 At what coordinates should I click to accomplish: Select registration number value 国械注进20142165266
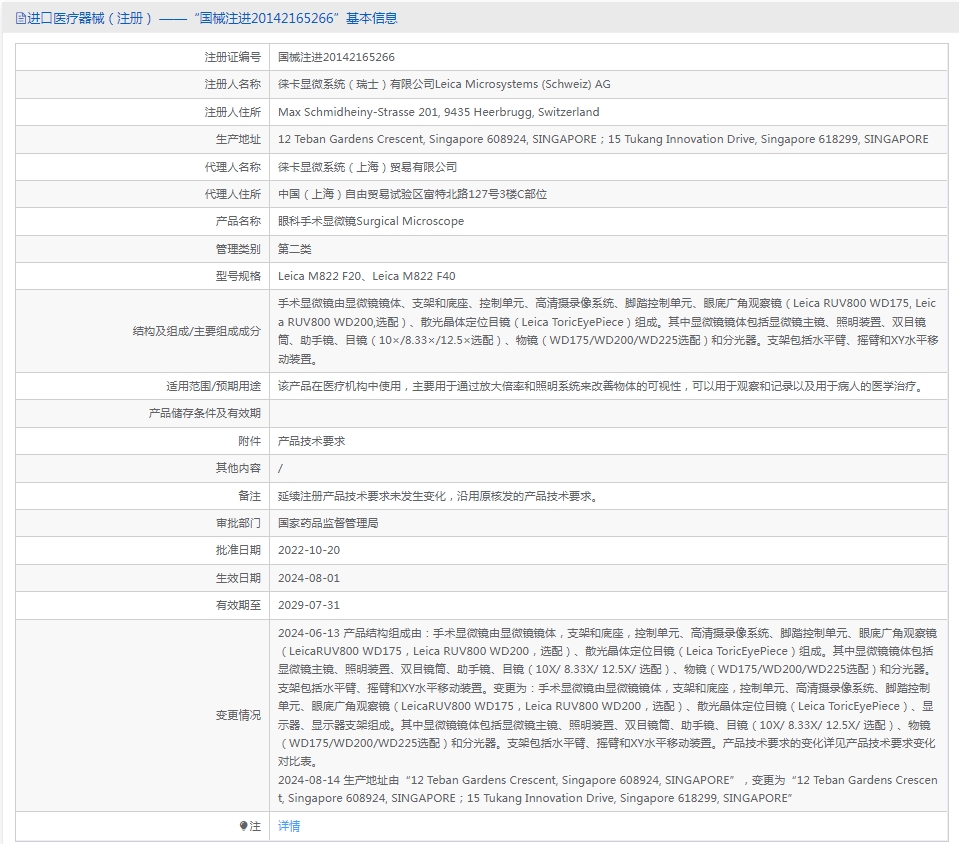tap(336, 57)
